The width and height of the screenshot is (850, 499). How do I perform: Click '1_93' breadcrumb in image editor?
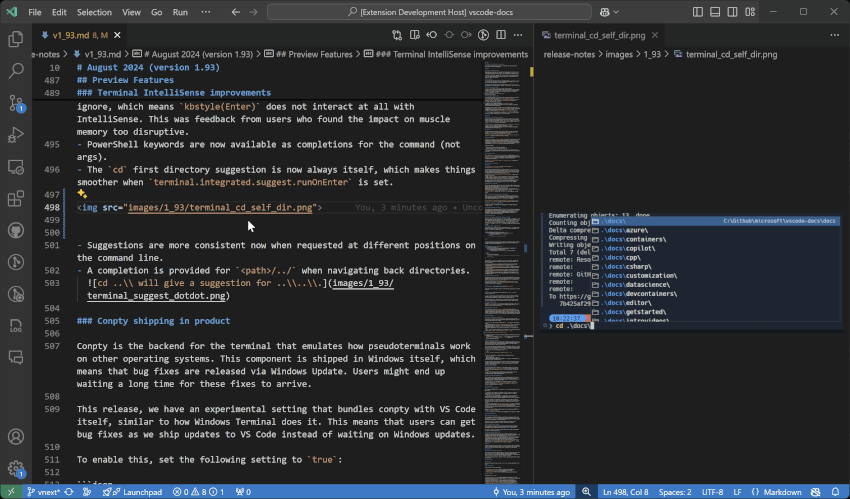point(653,54)
